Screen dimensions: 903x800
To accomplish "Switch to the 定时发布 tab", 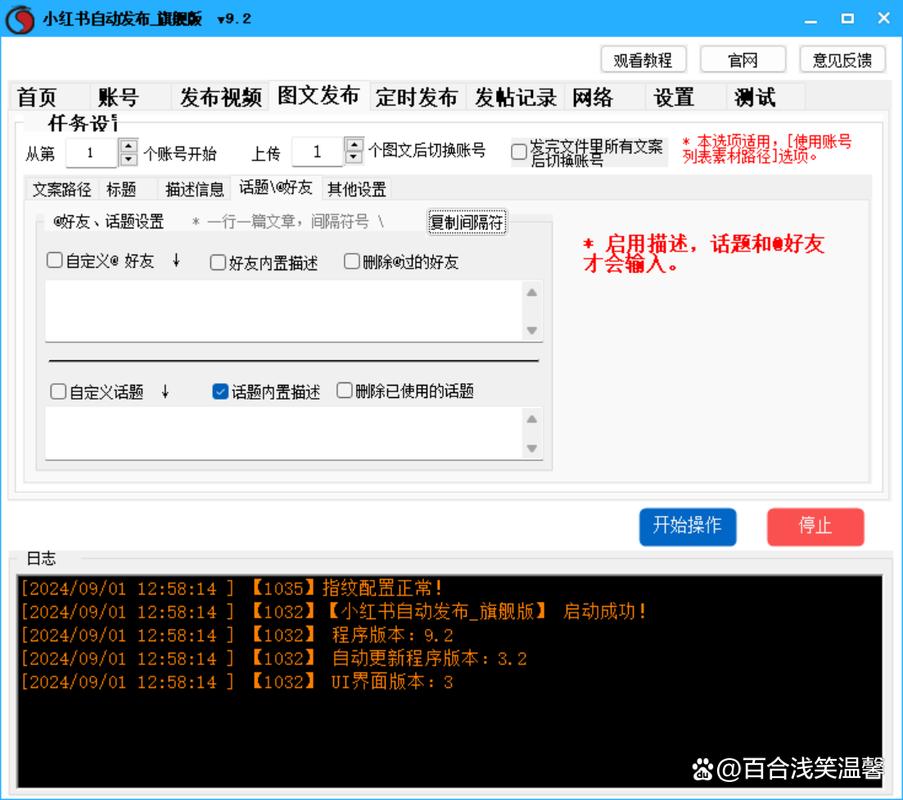I will [416, 97].
